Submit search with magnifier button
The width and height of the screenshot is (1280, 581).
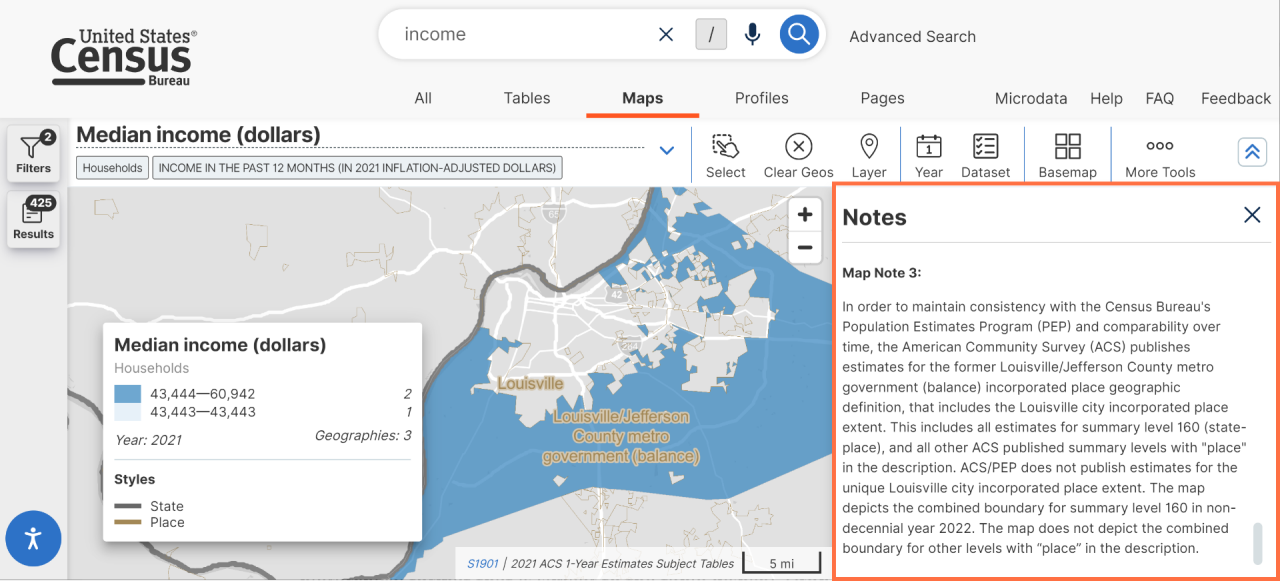point(799,34)
